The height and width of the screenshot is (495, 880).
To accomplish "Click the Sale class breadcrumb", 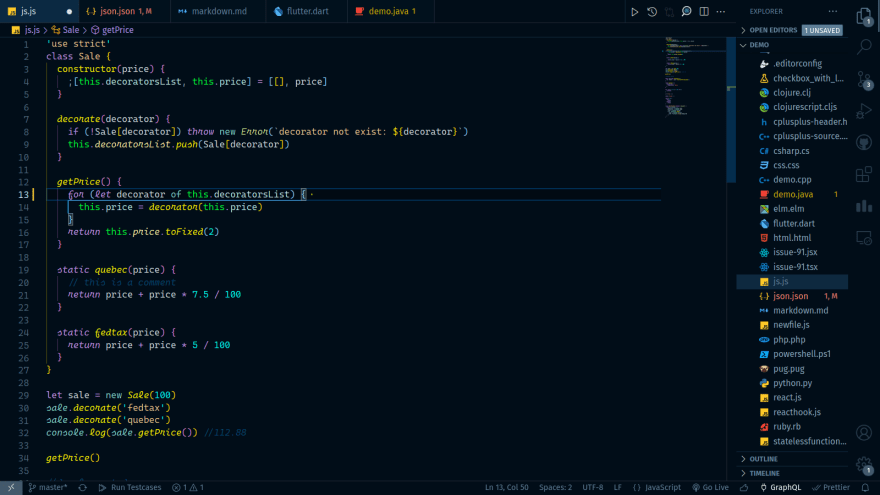I will (65, 30).
